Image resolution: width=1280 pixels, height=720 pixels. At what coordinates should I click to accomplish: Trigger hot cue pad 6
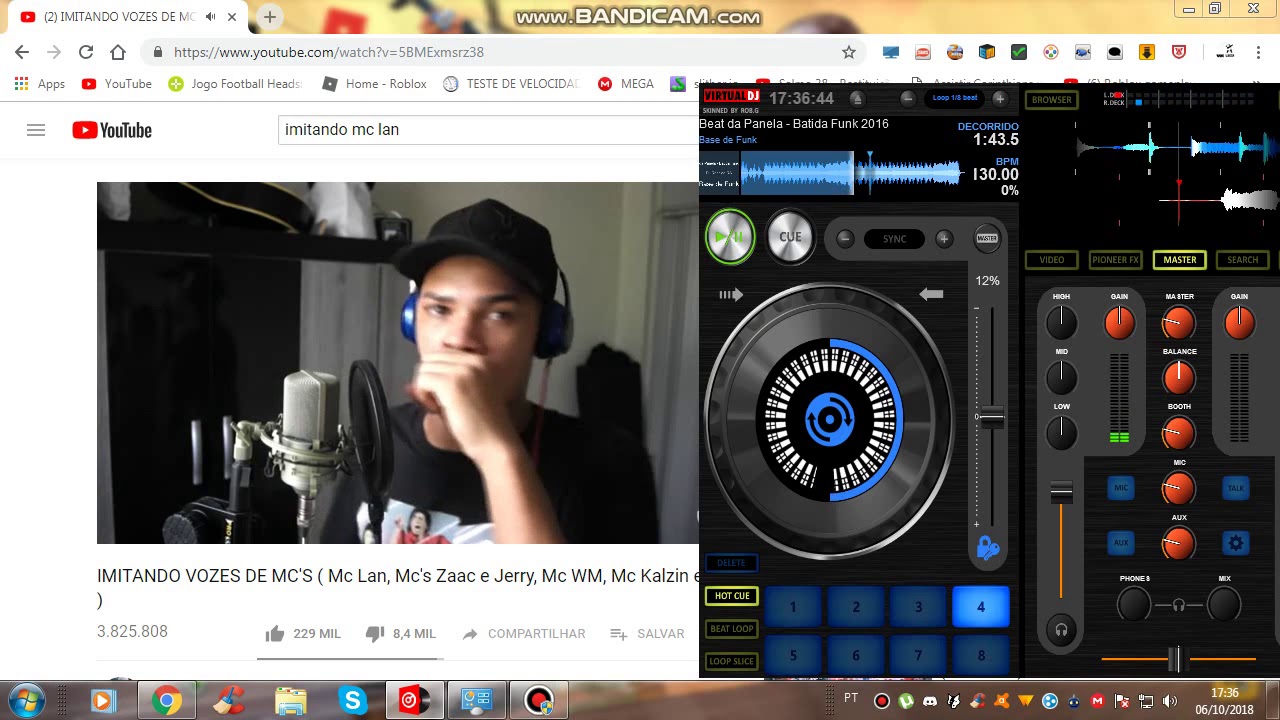[856, 655]
